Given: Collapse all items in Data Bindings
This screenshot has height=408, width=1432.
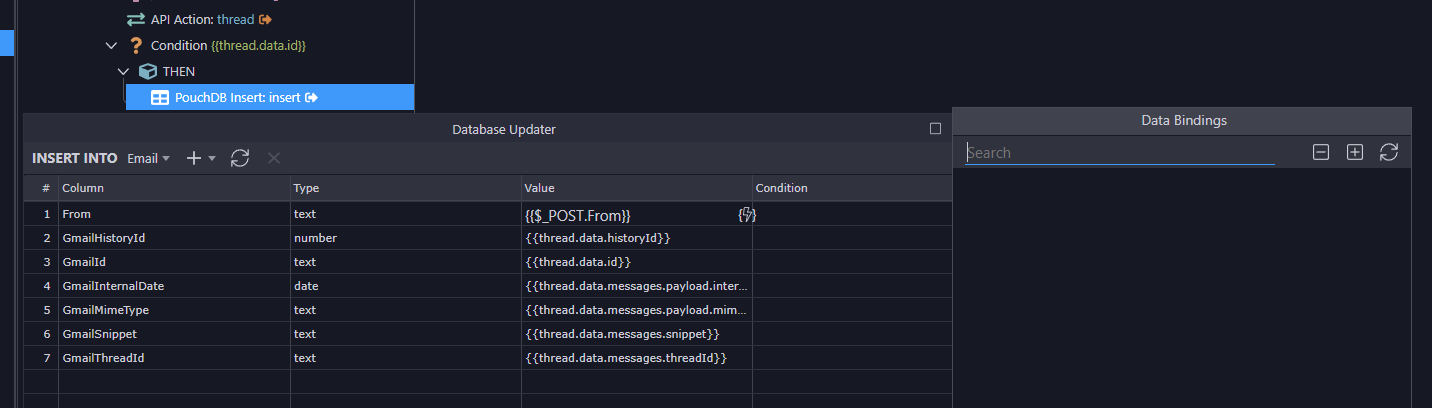Looking at the screenshot, I should 1320,152.
